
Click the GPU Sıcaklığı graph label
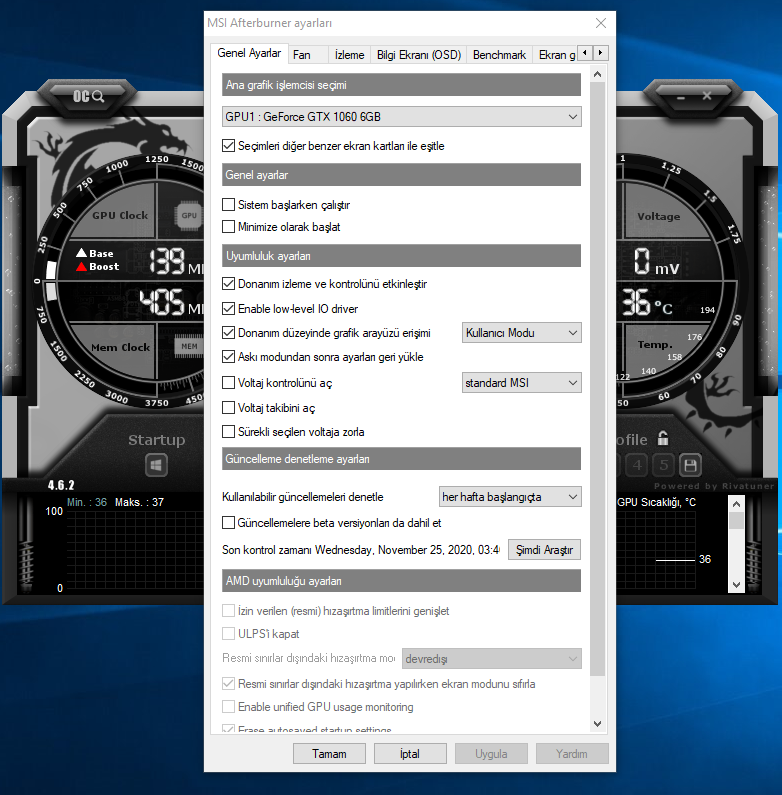657,502
